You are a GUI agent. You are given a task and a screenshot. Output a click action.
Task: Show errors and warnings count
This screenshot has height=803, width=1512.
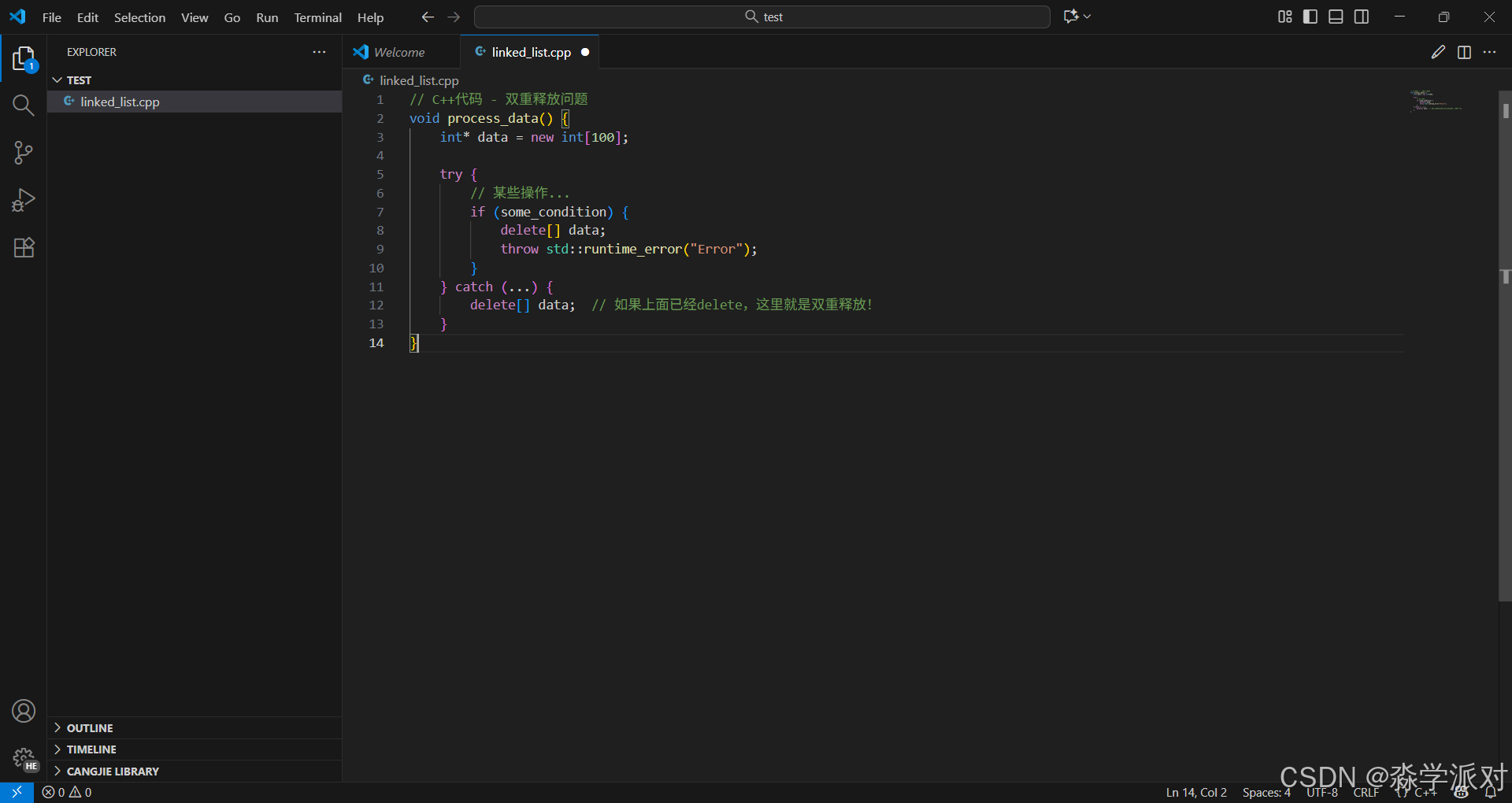[x=67, y=792]
